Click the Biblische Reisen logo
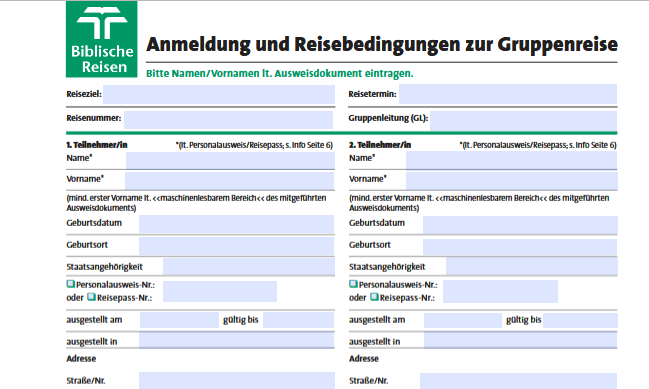649x389 pixels. pos(101,39)
